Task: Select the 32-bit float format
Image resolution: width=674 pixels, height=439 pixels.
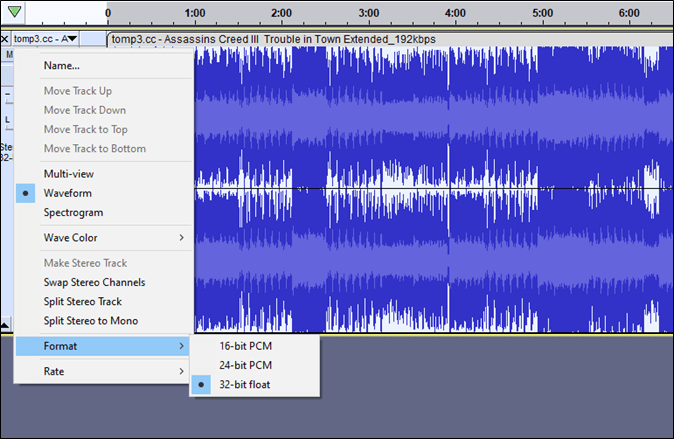Action: coord(245,384)
